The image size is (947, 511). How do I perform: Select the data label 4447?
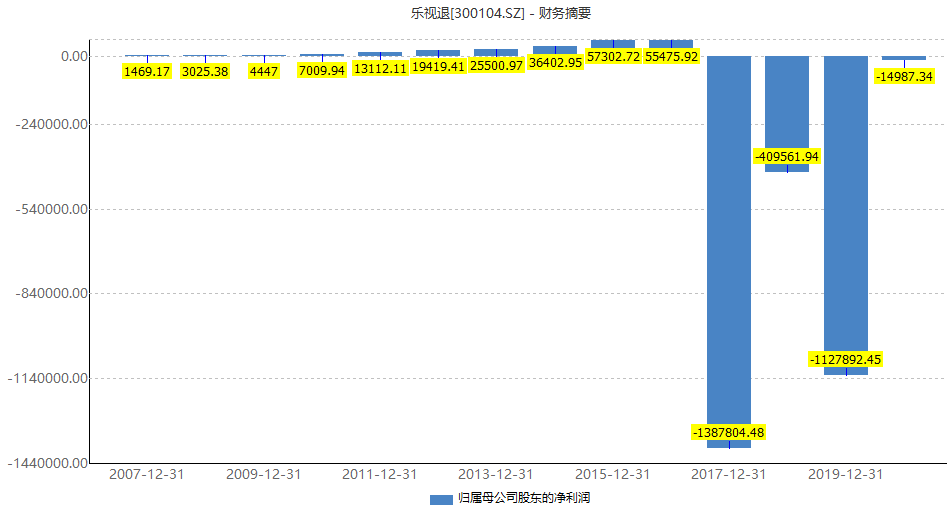[x=264, y=72]
